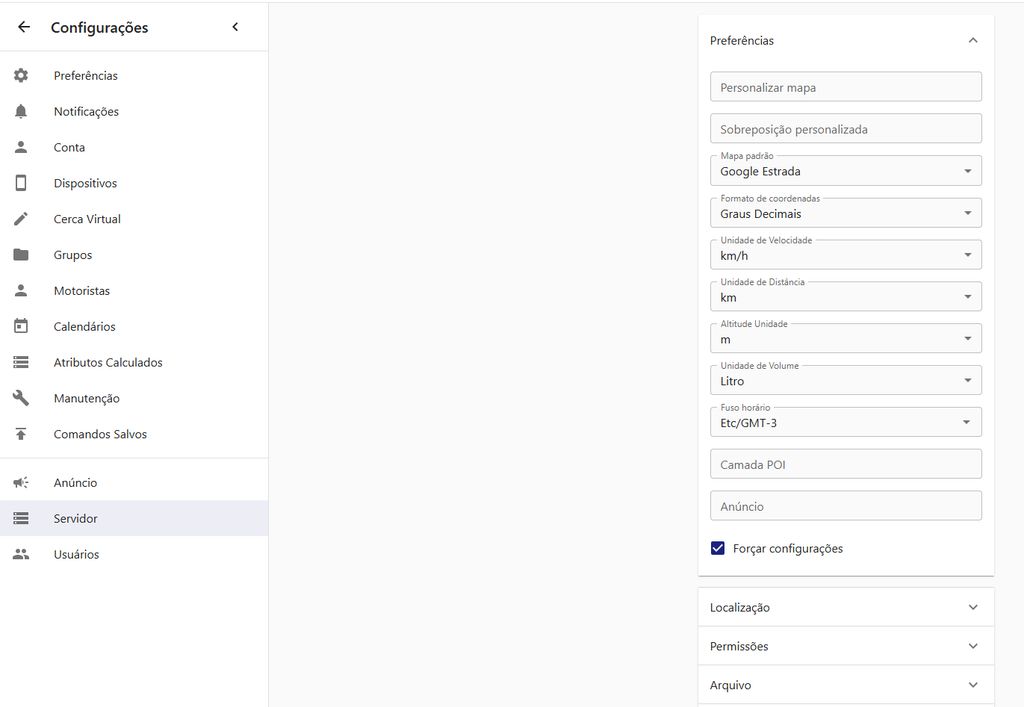Click the Grupos folder icon
Viewport: 1024px width, 707px height.
click(21, 255)
